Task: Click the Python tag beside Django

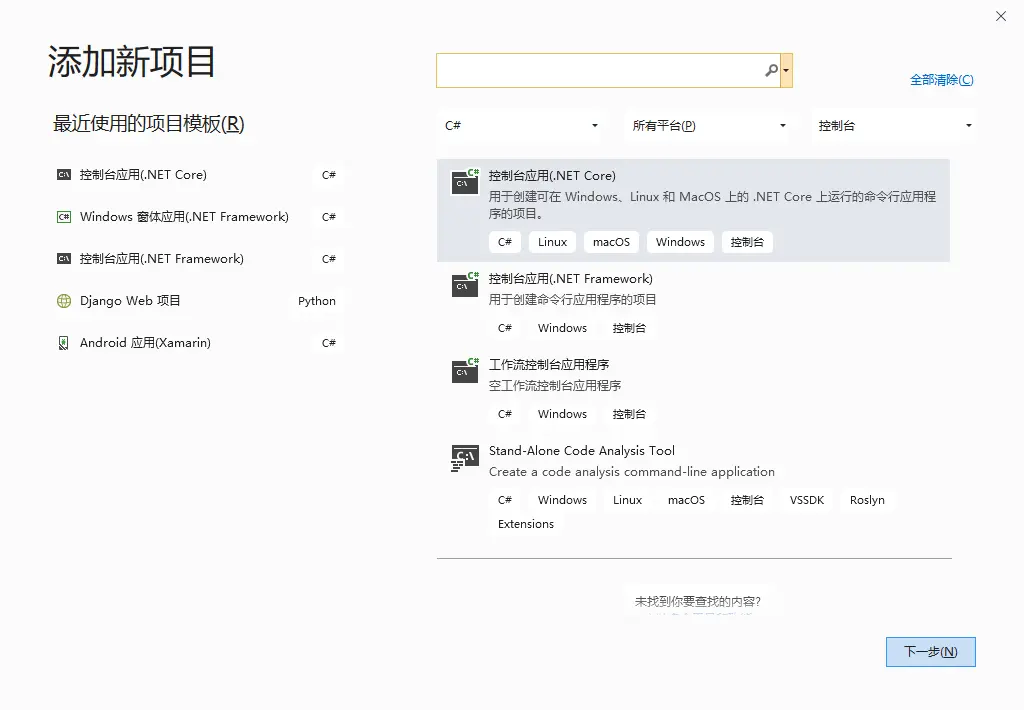Action: point(317,301)
